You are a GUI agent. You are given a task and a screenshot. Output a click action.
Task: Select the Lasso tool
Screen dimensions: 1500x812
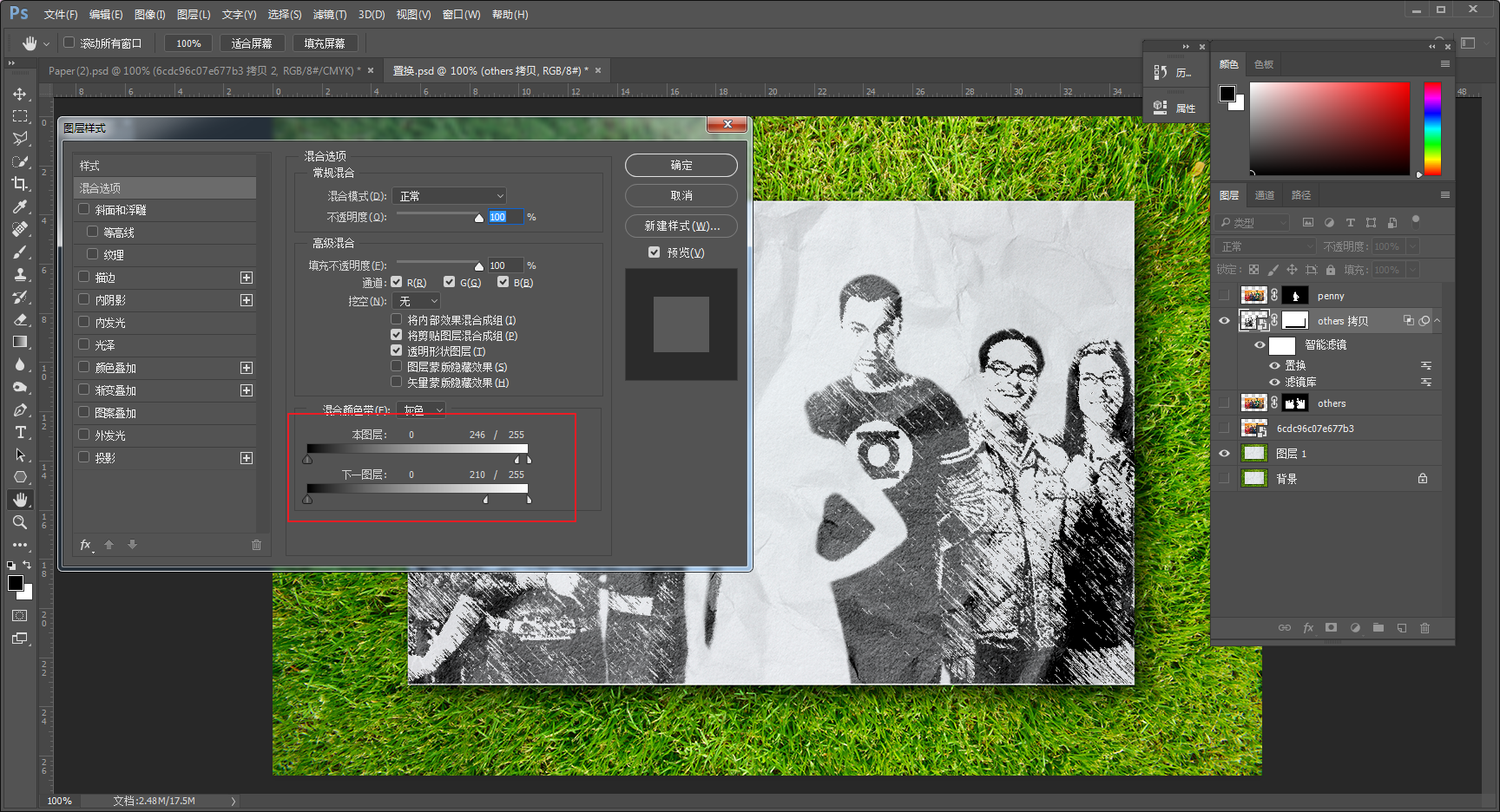pyautogui.click(x=20, y=139)
